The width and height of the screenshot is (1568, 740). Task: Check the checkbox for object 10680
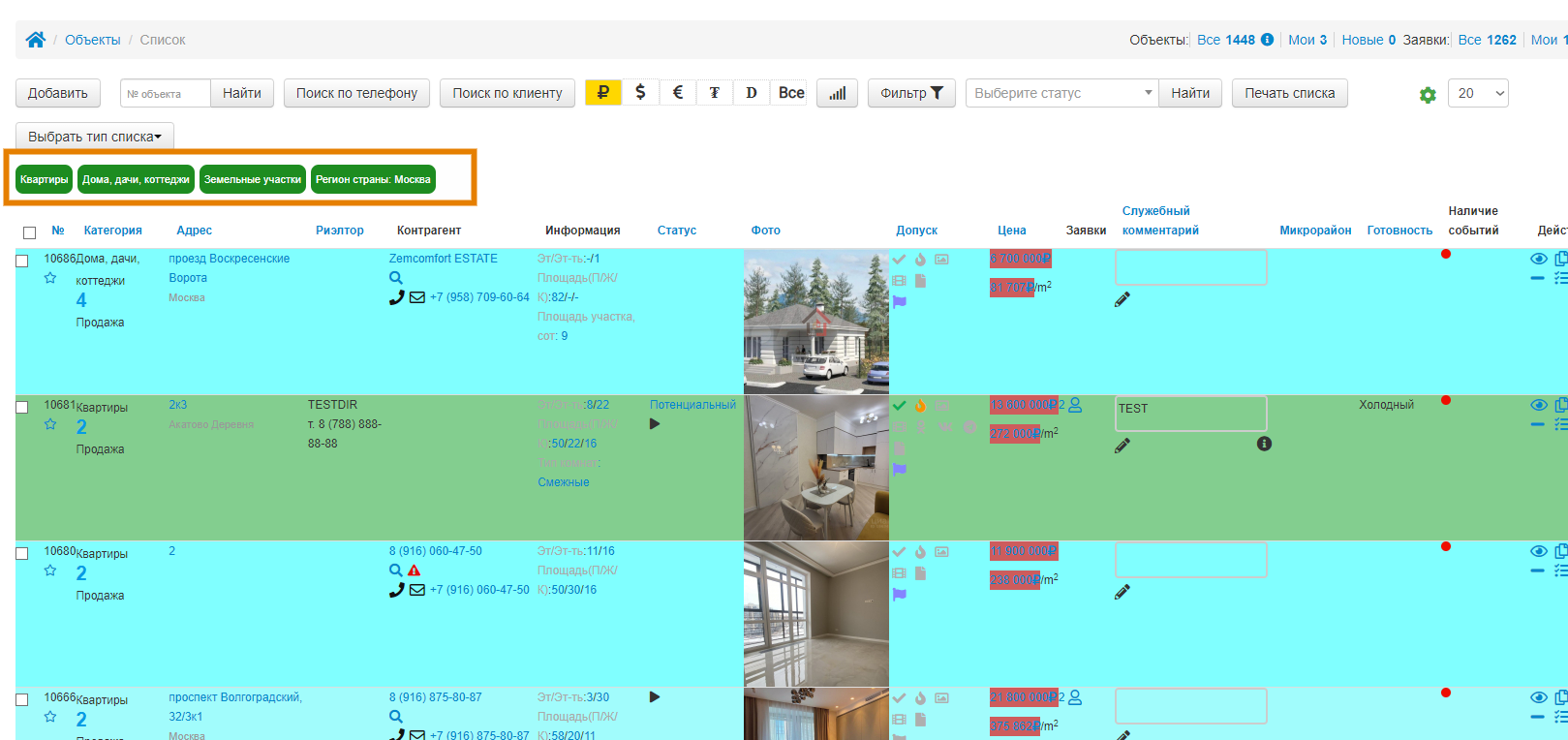tap(22, 553)
